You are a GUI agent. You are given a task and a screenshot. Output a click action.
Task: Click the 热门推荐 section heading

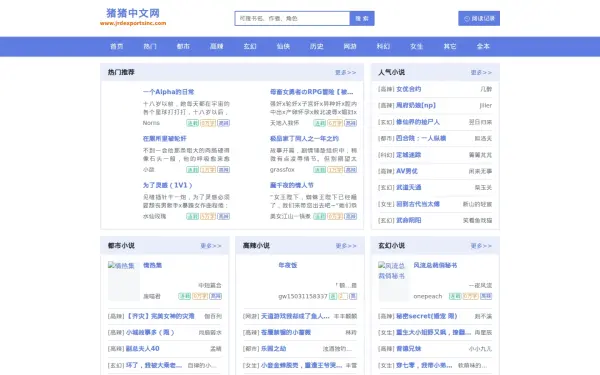(x=121, y=72)
